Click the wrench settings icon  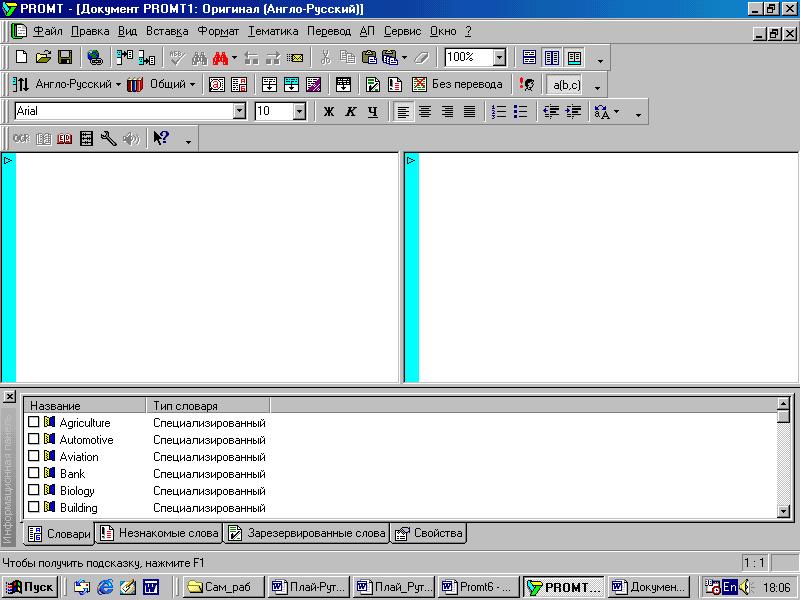pos(108,138)
